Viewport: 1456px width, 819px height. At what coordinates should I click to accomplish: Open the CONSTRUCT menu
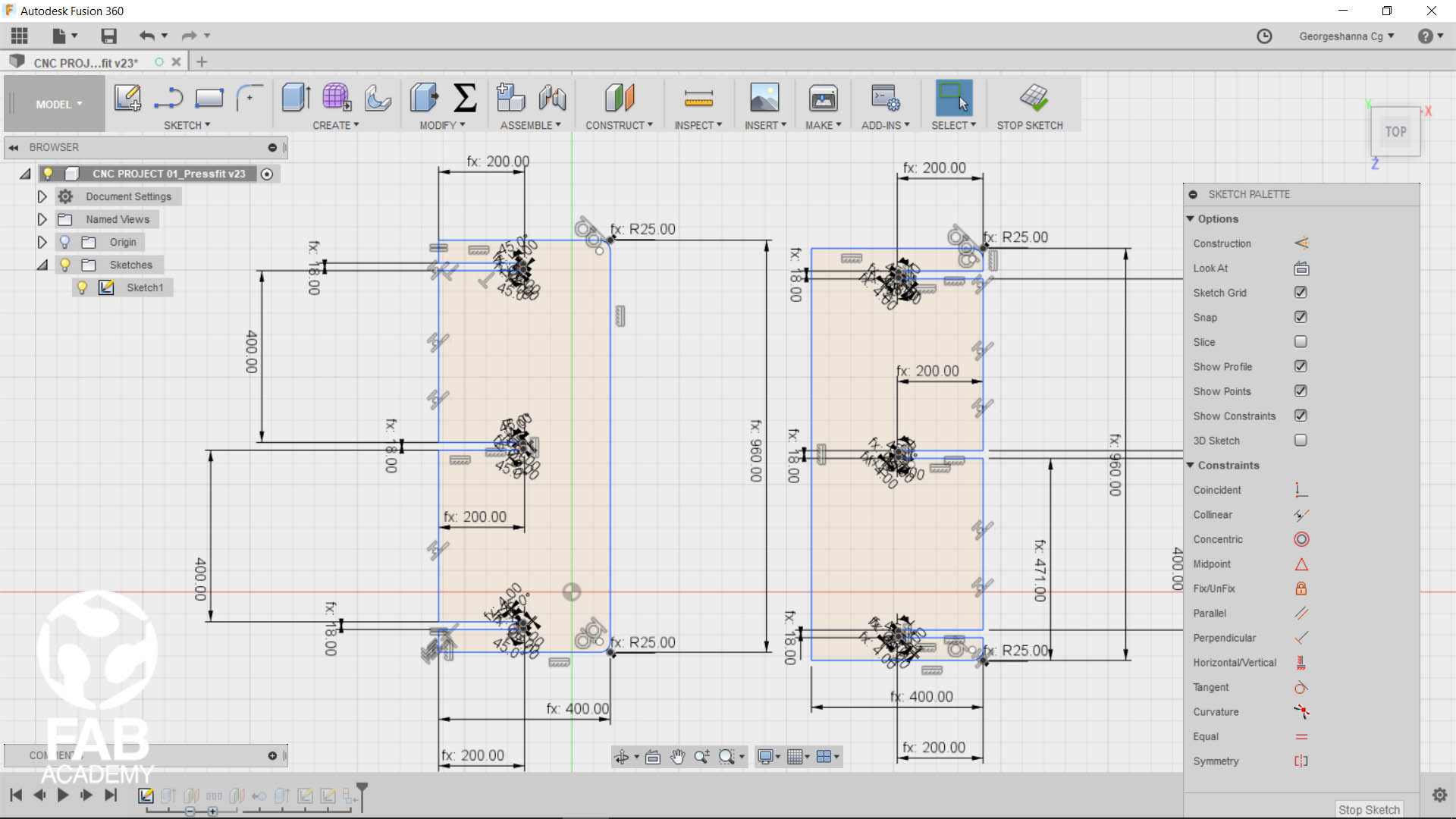click(x=619, y=125)
